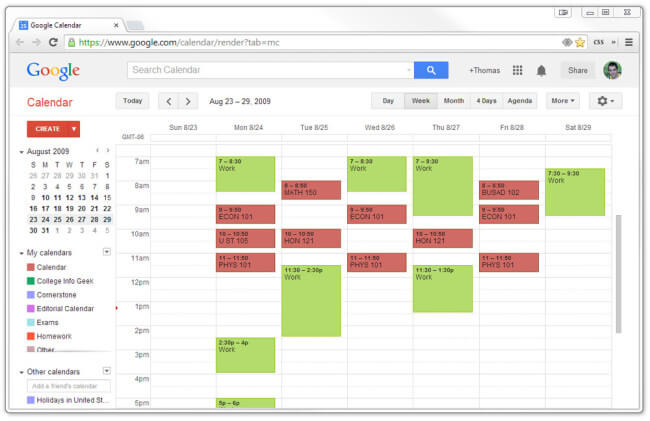Click the browser back arrow

19,42
